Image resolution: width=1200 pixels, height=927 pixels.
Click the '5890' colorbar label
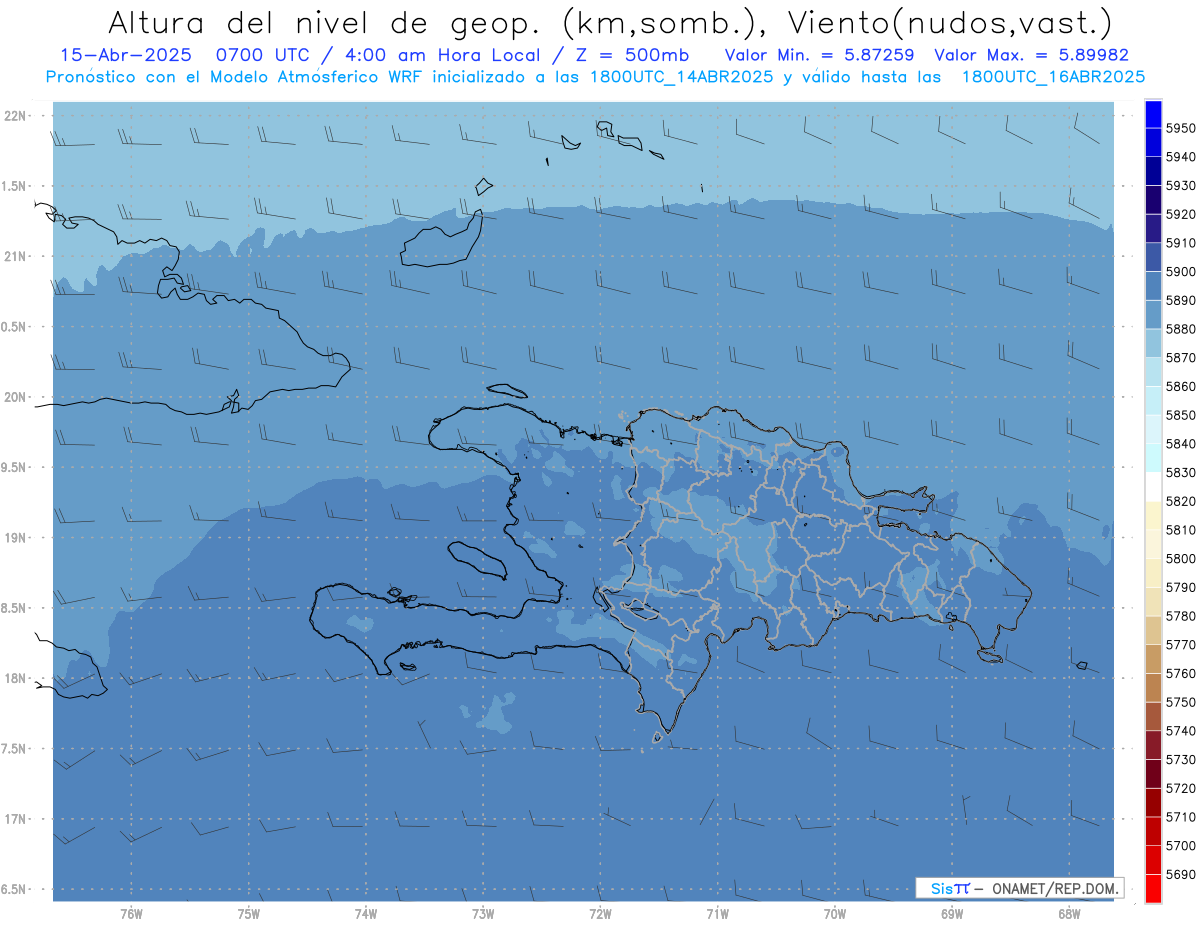point(1180,301)
